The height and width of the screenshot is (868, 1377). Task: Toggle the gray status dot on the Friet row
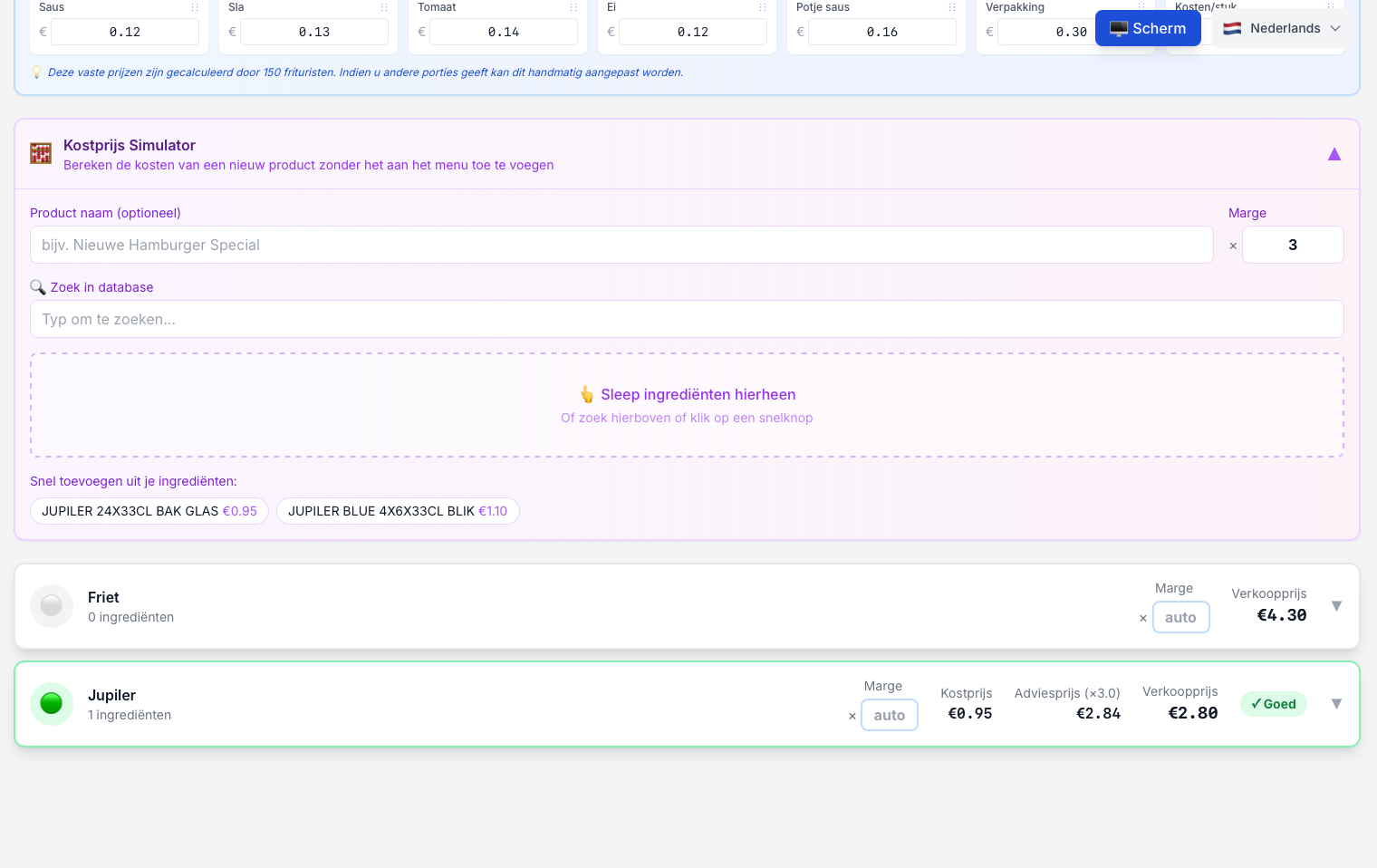point(52,605)
